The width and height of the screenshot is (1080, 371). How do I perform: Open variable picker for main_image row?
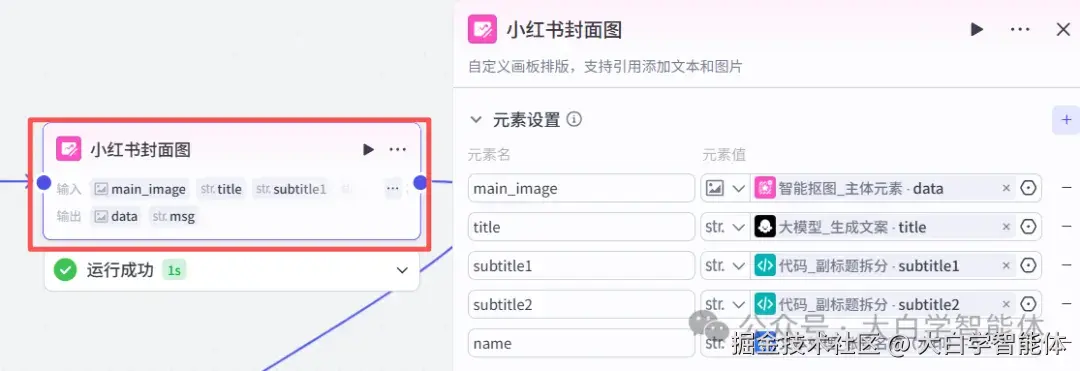pyautogui.click(x=1028, y=188)
